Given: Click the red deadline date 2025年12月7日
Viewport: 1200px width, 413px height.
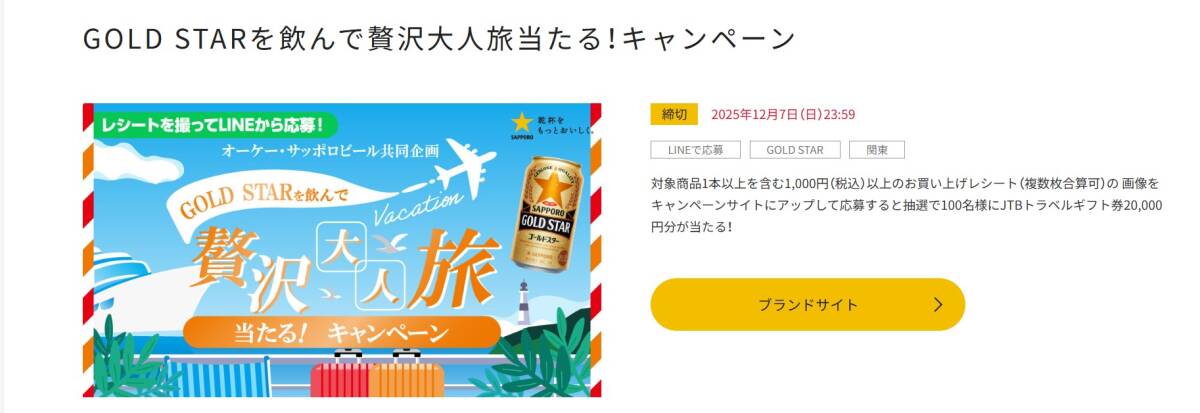Looking at the screenshot, I should pyautogui.click(x=783, y=114).
